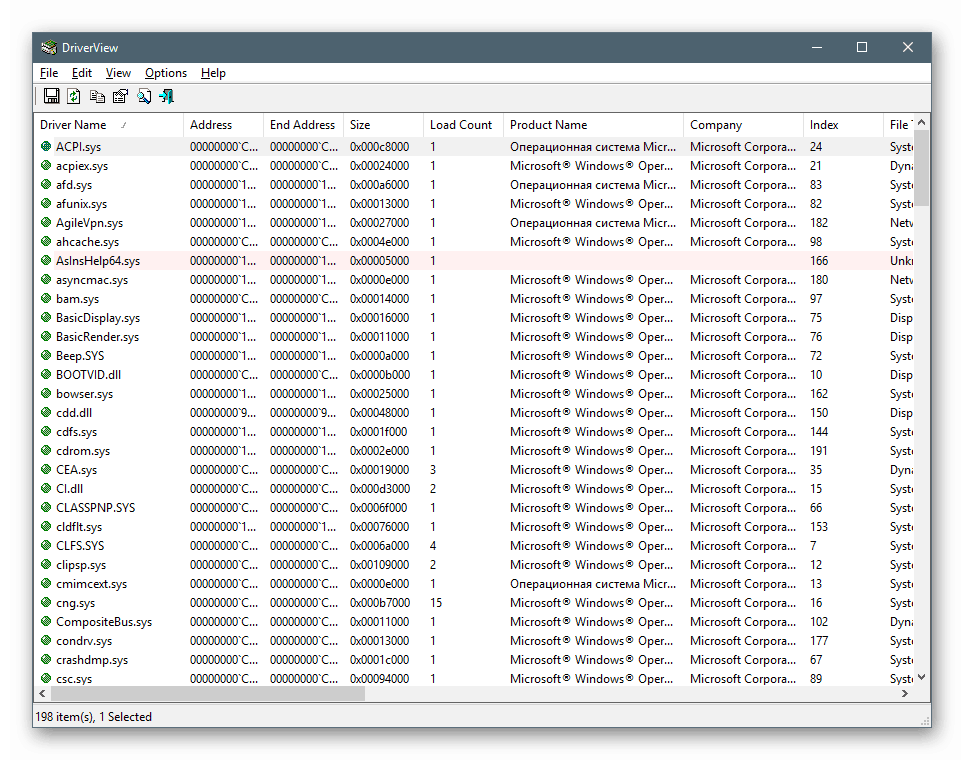Image resolution: width=964 pixels, height=760 pixels.
Task: Click the Copy selected items icon
Action: tap(97, 97)
